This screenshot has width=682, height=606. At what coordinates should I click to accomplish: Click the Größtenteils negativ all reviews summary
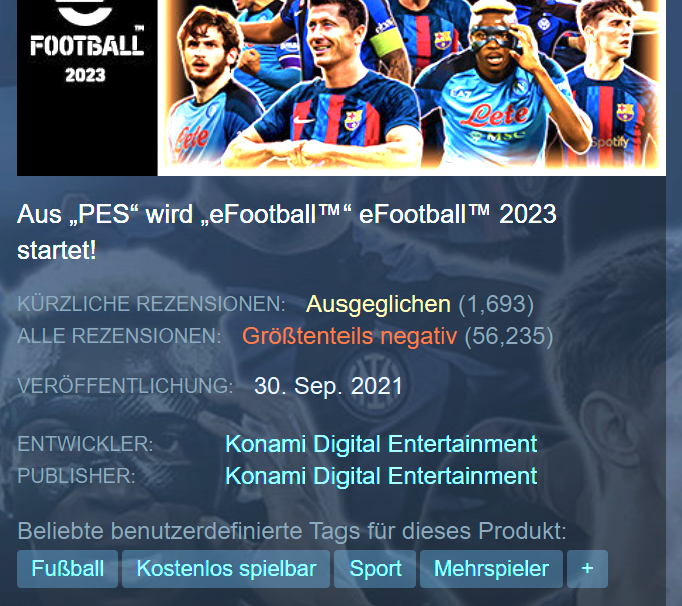coord(350,336)
